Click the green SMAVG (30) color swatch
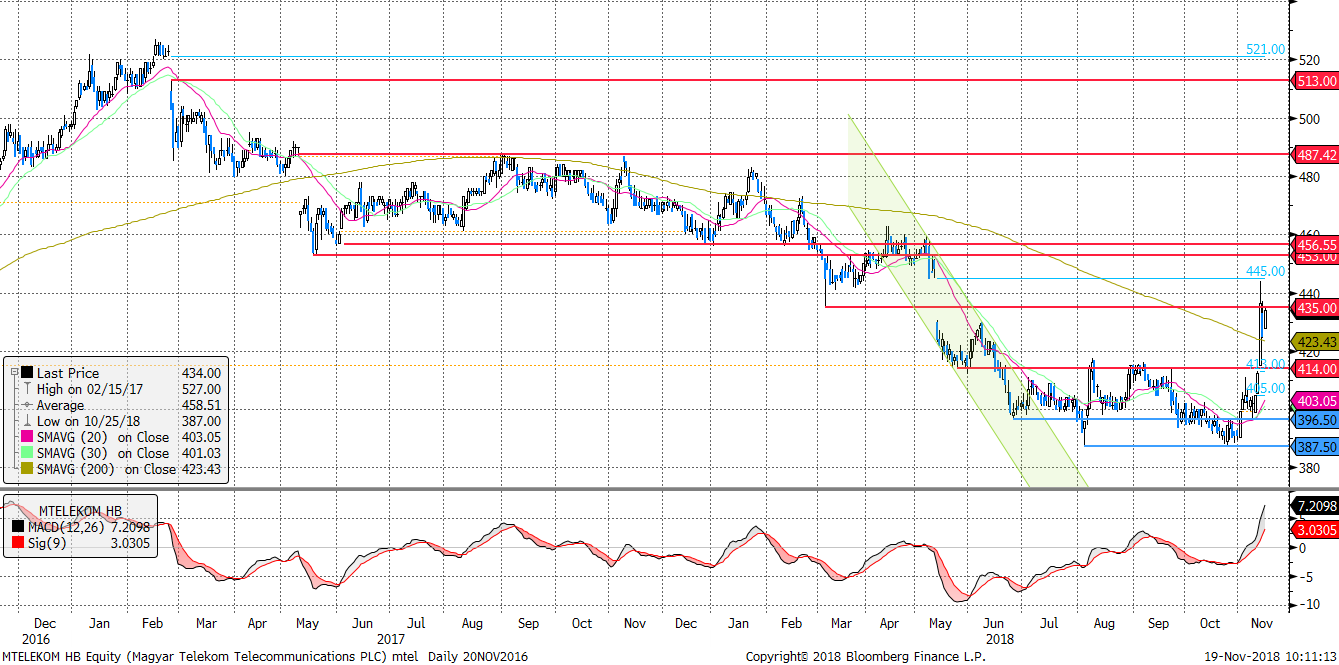Image resolution: width=1339 pixels, height=665 pixels. tap(26, 453)
